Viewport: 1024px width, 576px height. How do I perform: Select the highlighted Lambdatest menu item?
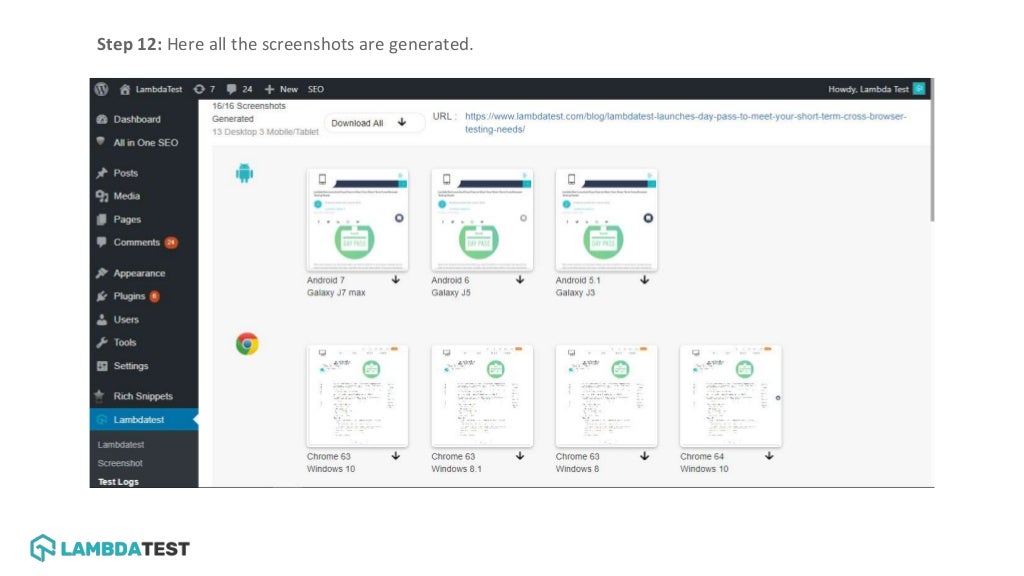click(144, 419)
